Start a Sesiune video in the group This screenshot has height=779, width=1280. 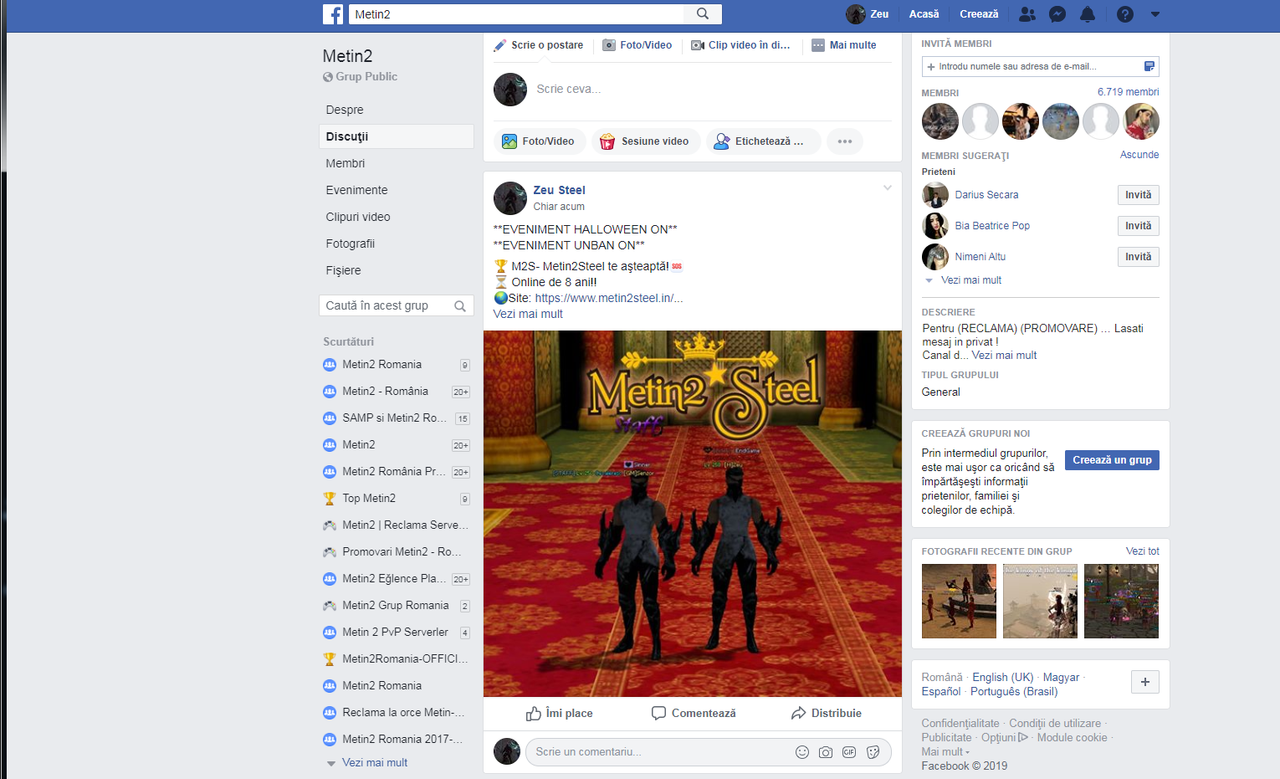[x=645, y=141]
